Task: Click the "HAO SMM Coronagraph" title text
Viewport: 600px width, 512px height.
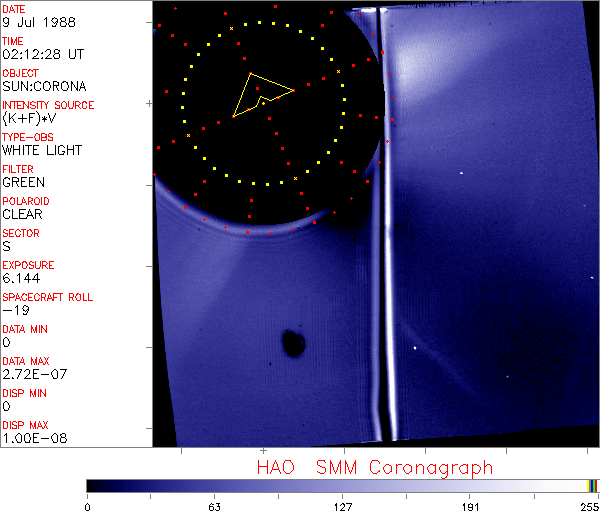Action: 374,467
